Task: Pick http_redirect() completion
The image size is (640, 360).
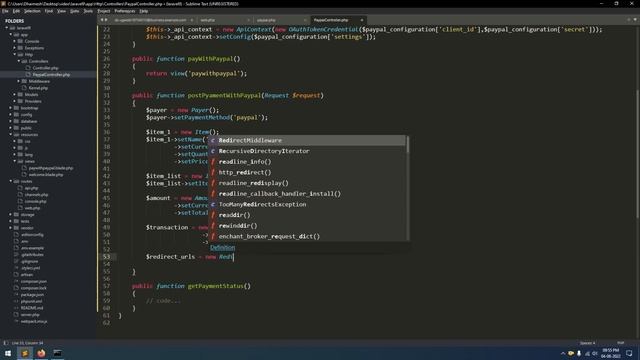Action: 307,172
